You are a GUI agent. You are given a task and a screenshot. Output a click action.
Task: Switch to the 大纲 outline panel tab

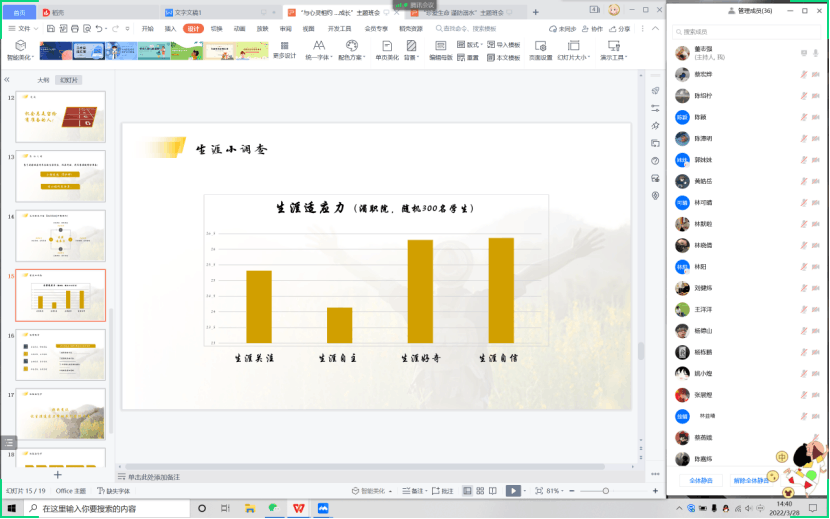click(43, 80)
